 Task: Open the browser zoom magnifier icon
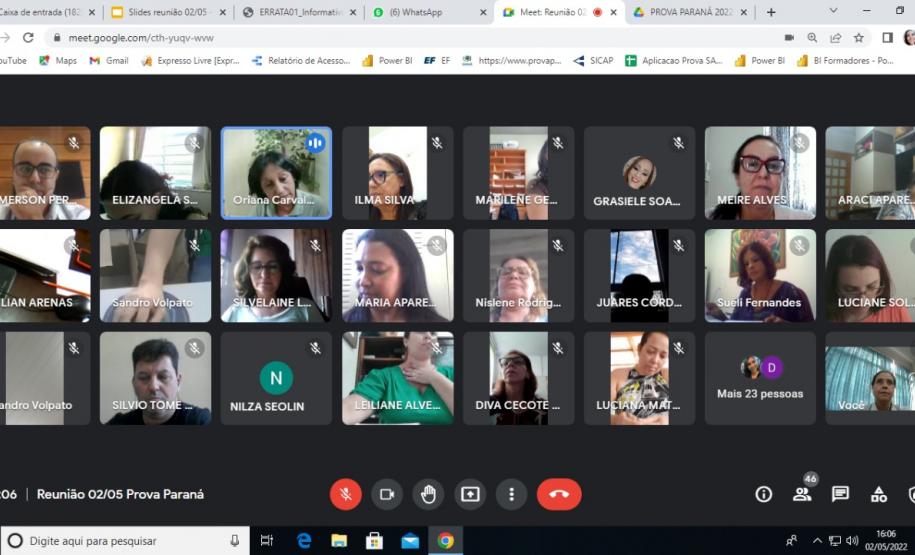tap(812, 37)
